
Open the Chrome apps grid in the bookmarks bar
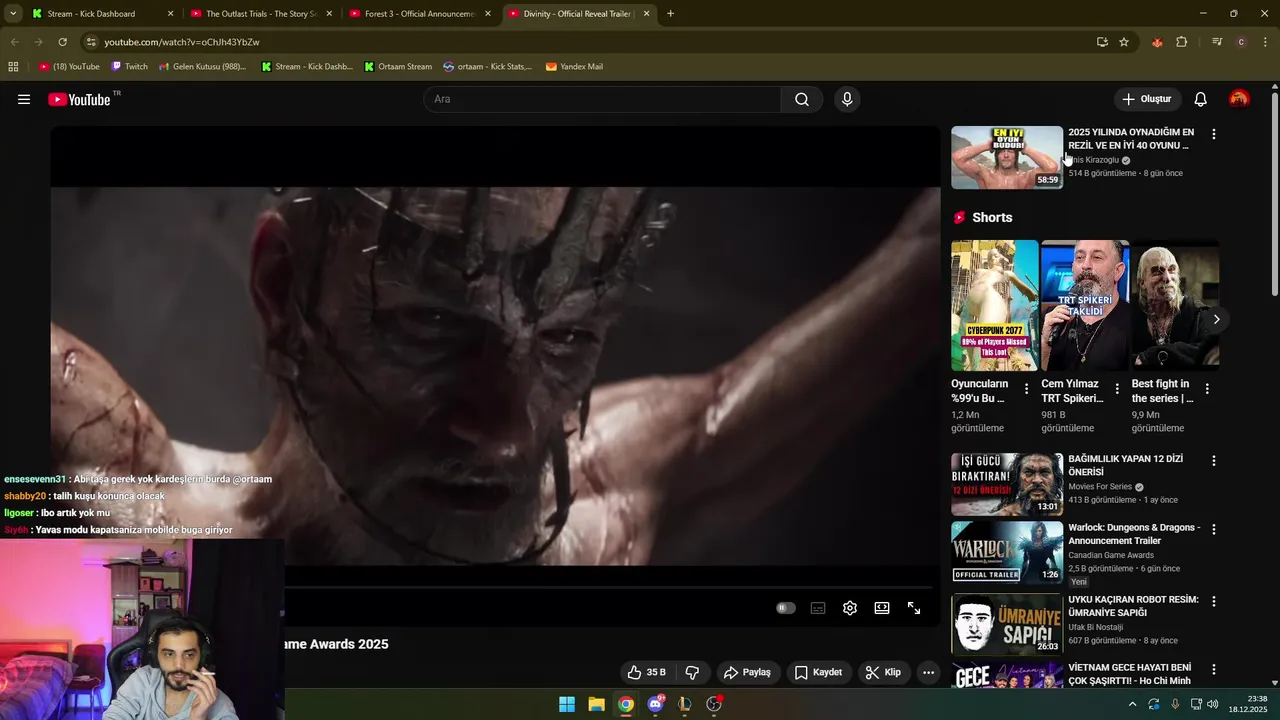click(13, 67)
